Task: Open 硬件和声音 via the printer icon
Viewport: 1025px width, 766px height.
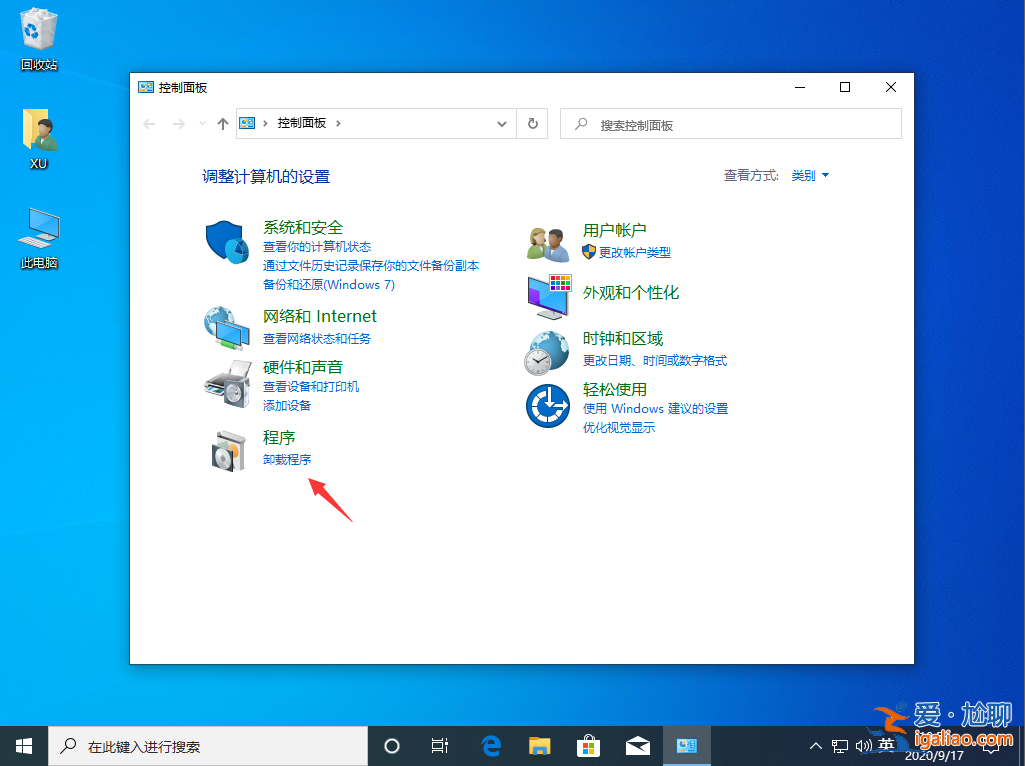Action: (x=226, y=382)
